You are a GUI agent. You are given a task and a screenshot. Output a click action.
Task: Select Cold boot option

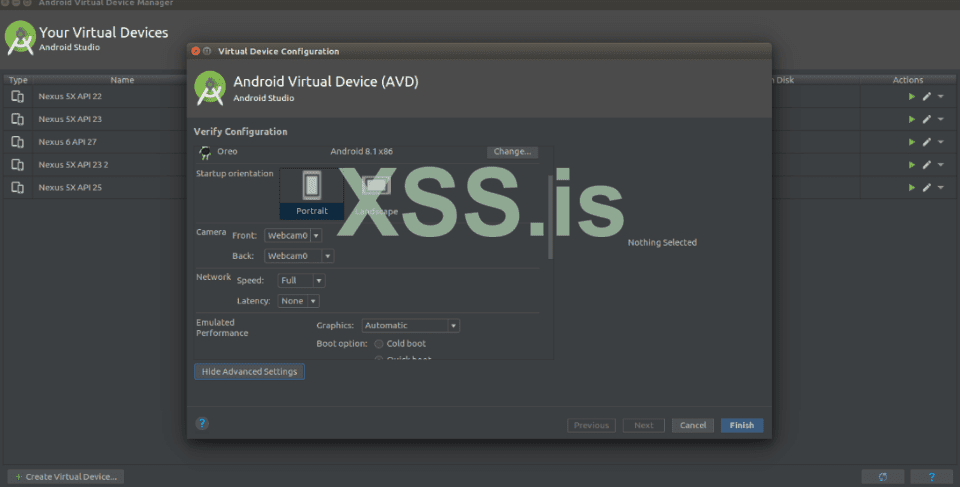(x=379, y=344)
